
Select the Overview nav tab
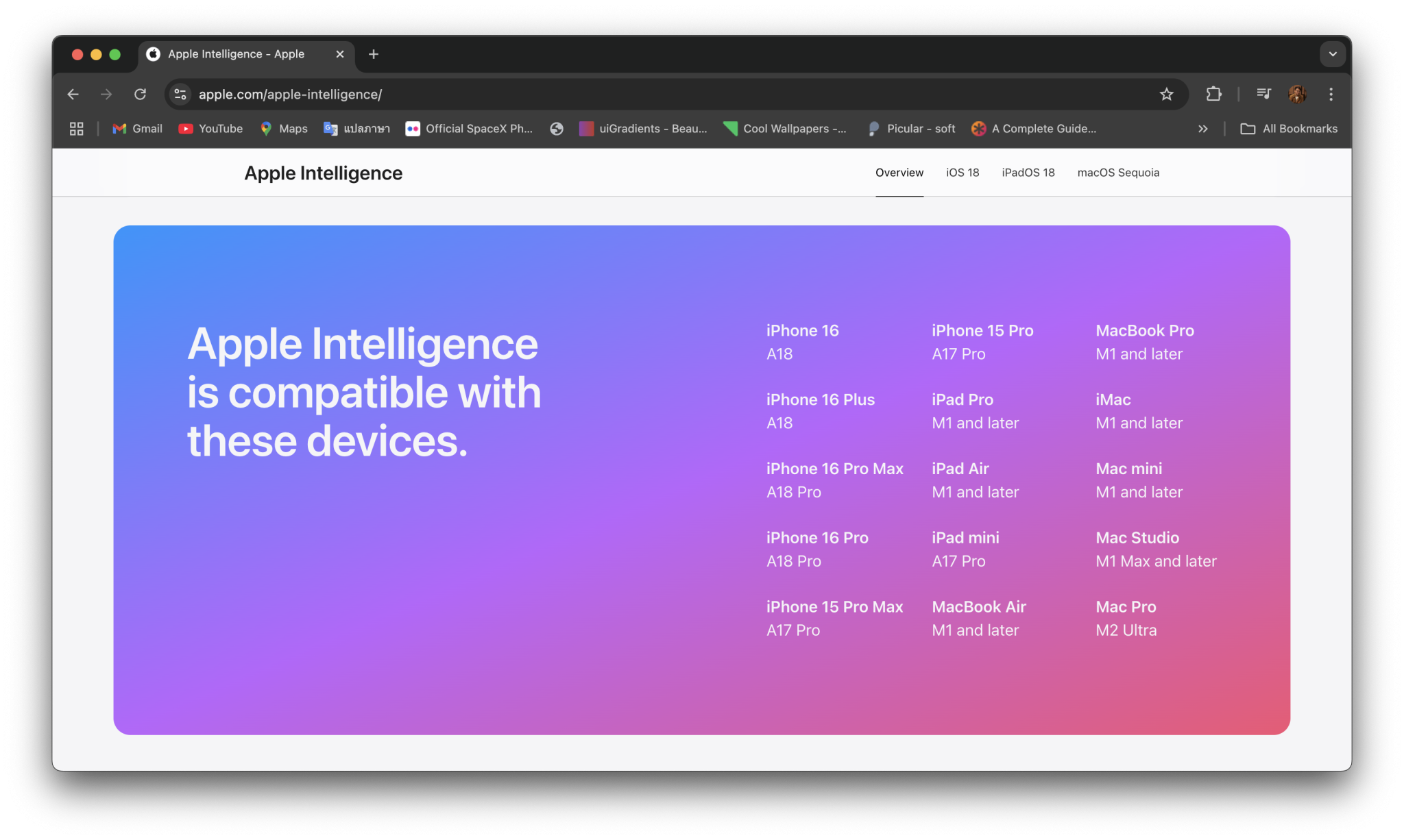click(x=899, y=173)
